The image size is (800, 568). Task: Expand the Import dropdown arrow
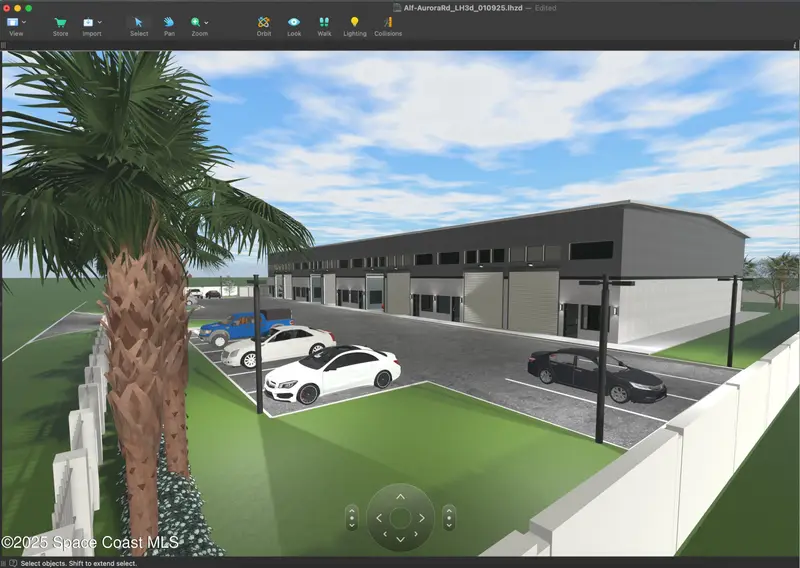99,22
